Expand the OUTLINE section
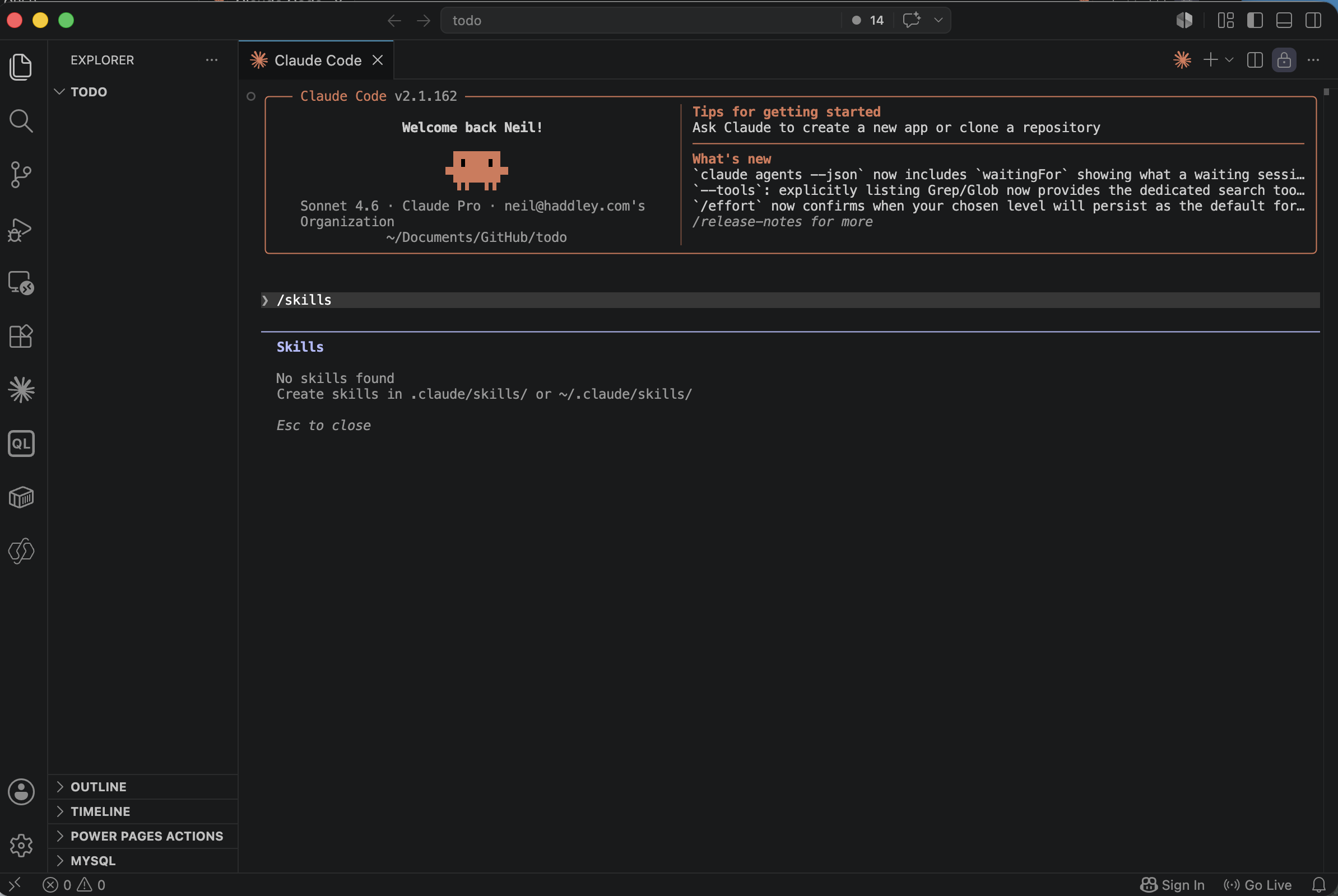Viewport: 1338px width, 896px height. pos(143,787)
